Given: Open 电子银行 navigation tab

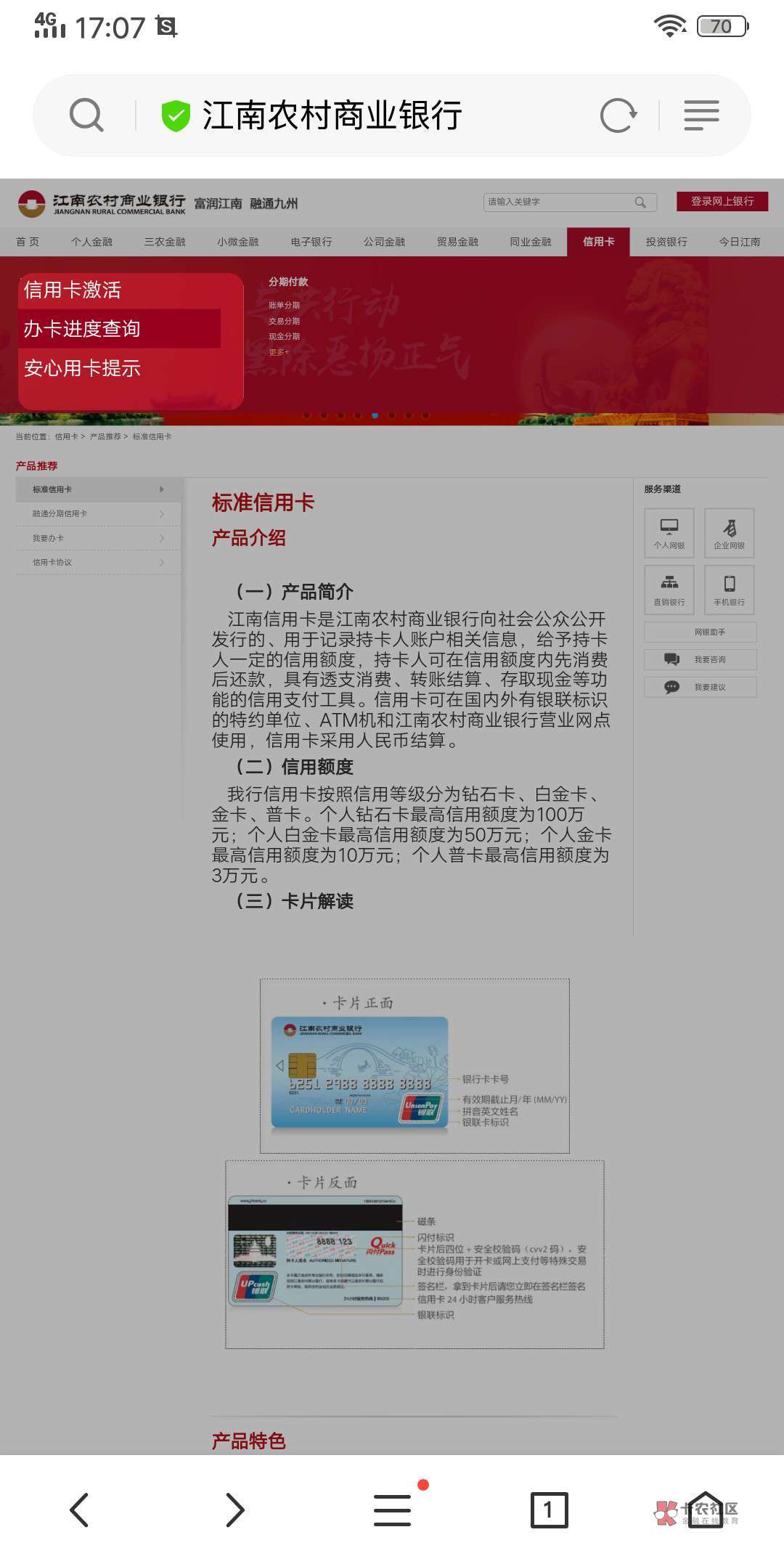Looking at the screenshot, I should click(x=311, y=242).
